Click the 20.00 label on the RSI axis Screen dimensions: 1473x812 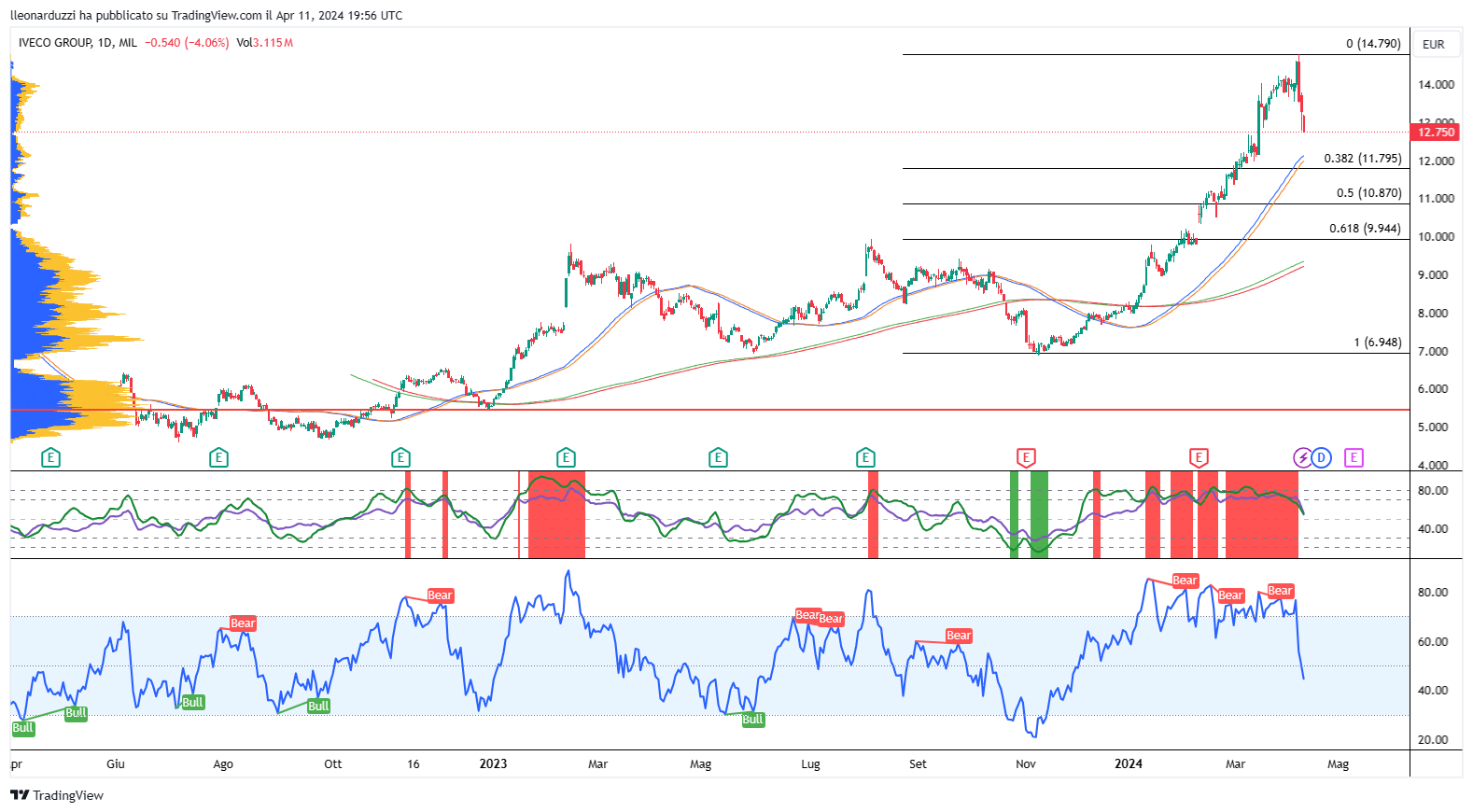pyautogui.click(x=1433, y=740)
